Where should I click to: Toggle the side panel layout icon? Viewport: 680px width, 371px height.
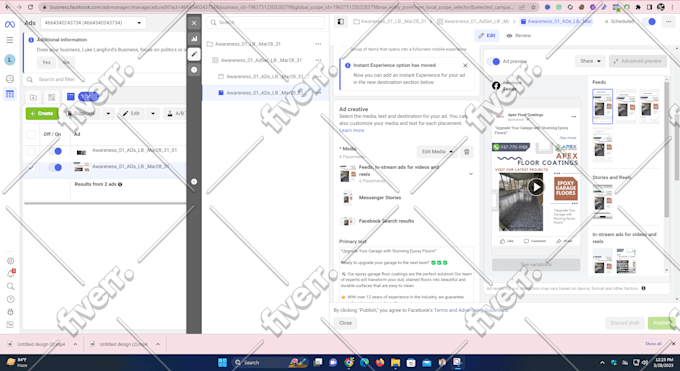(341, 21)
